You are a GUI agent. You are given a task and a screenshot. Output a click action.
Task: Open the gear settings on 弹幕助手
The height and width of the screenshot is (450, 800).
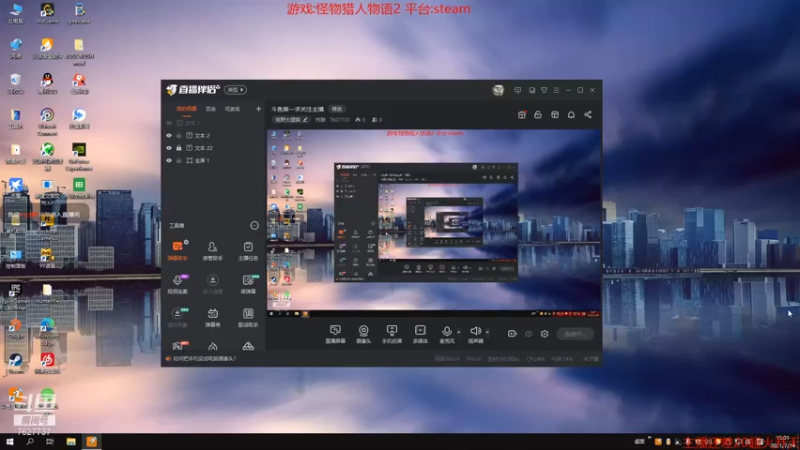point(186,242)
